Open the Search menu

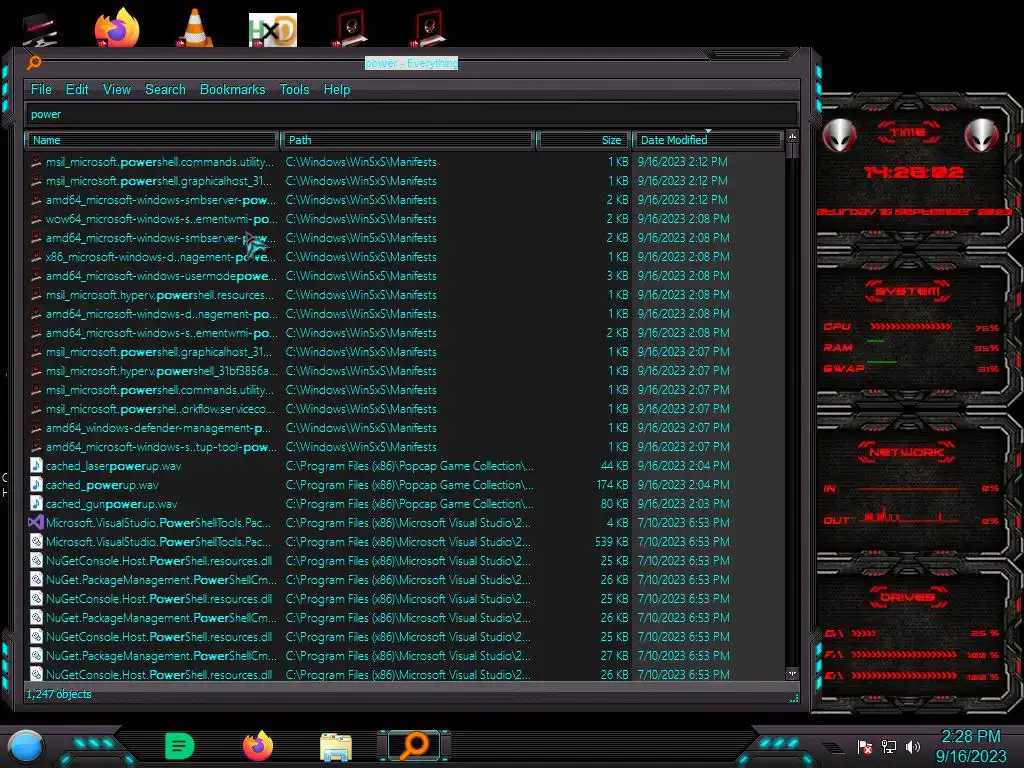[x=165, y=89]
